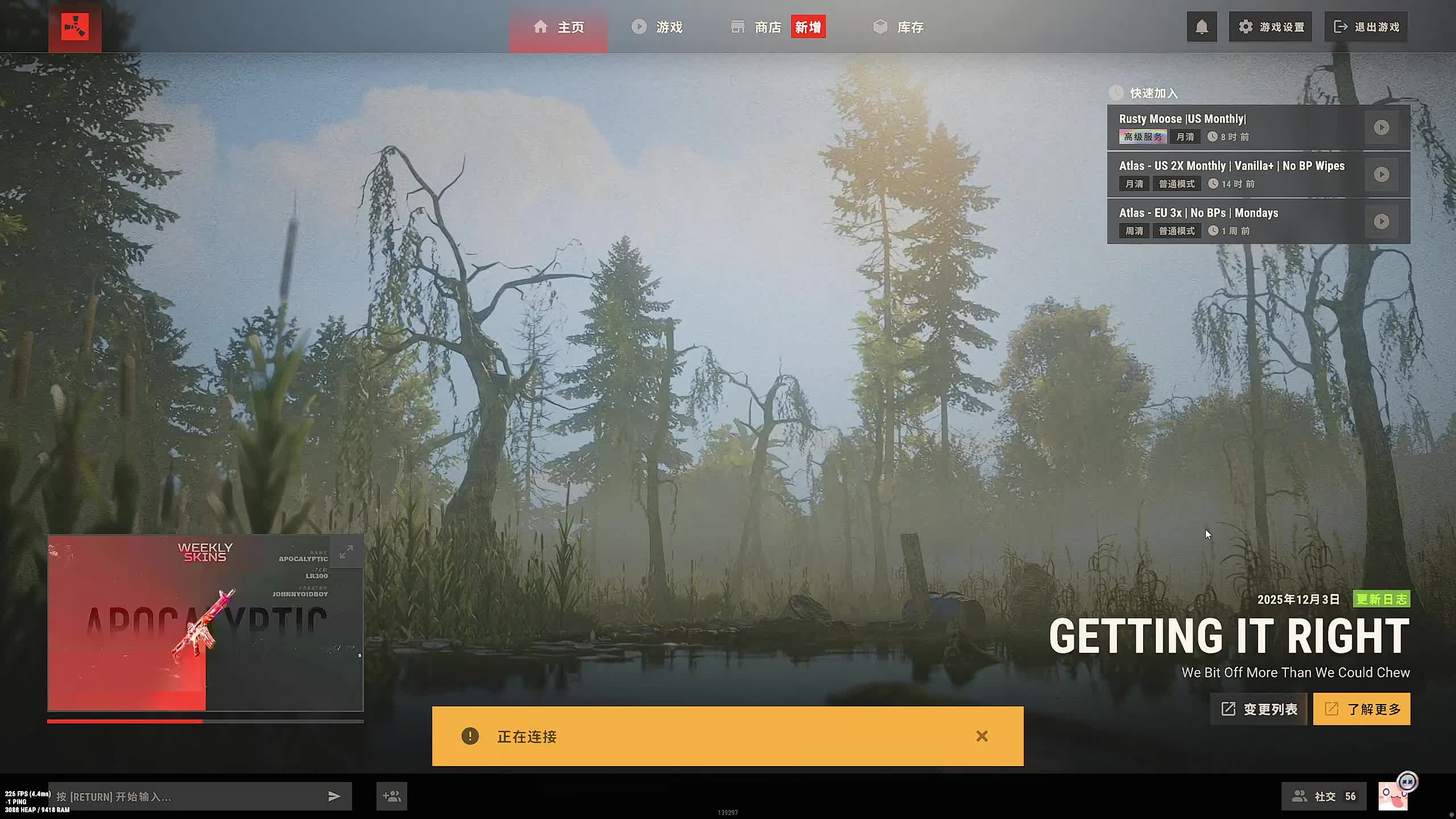Expand the Weekly Skins preview panel

[346, 552]
